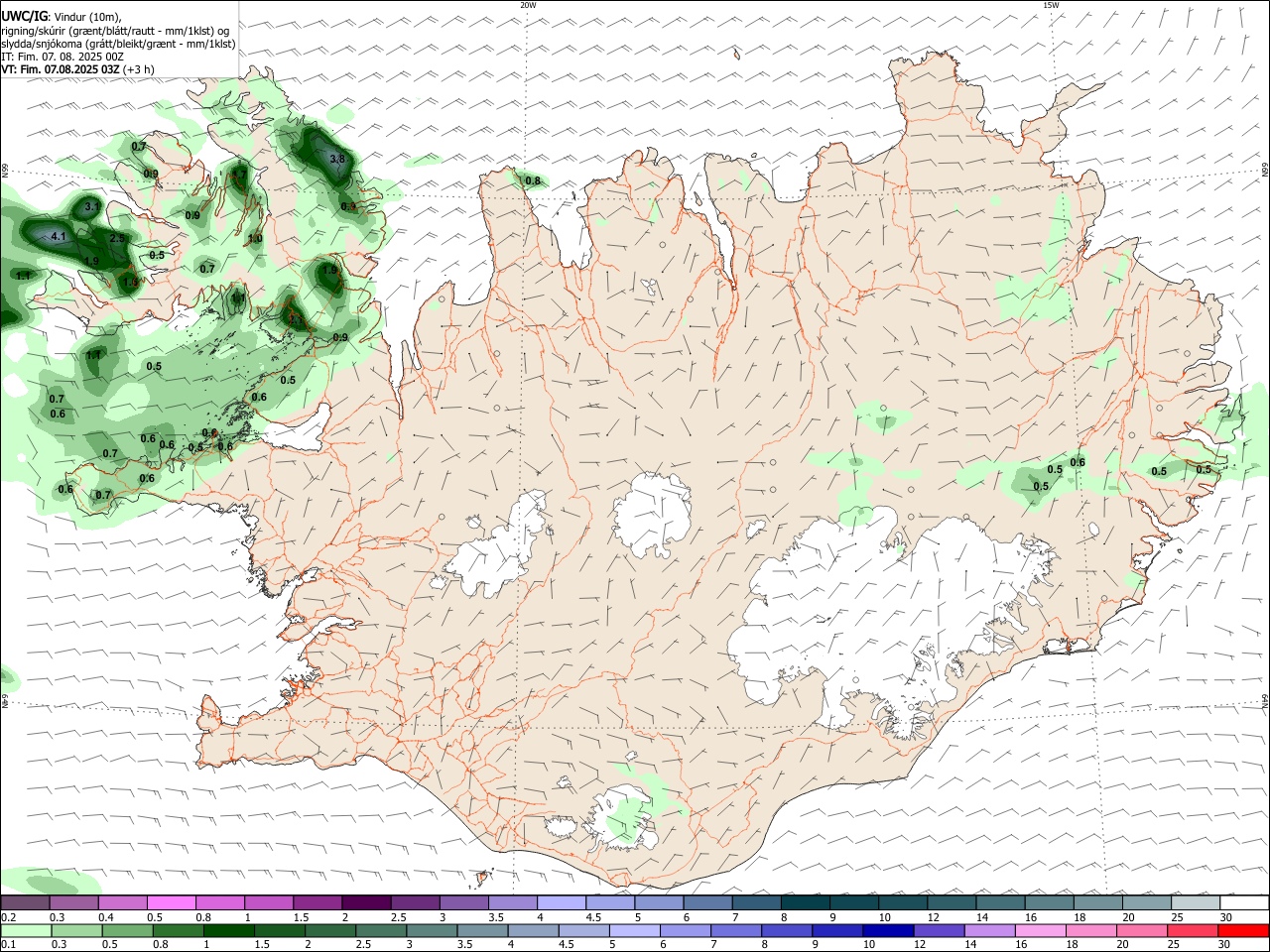This screenshot has width=1270, height=952.
Task: Pick the darkest purple 2–2.5 swatch, upper scale
Action: (x=365, y=902)
